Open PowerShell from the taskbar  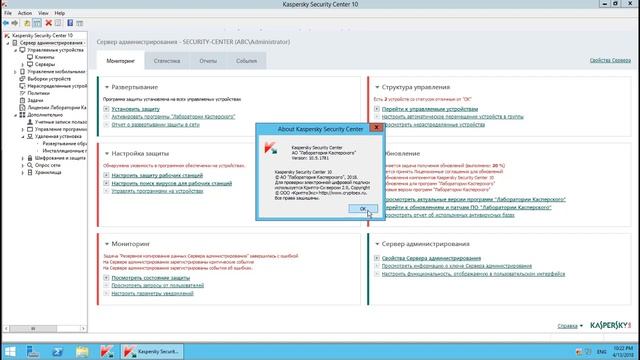(x=58, y=351)
